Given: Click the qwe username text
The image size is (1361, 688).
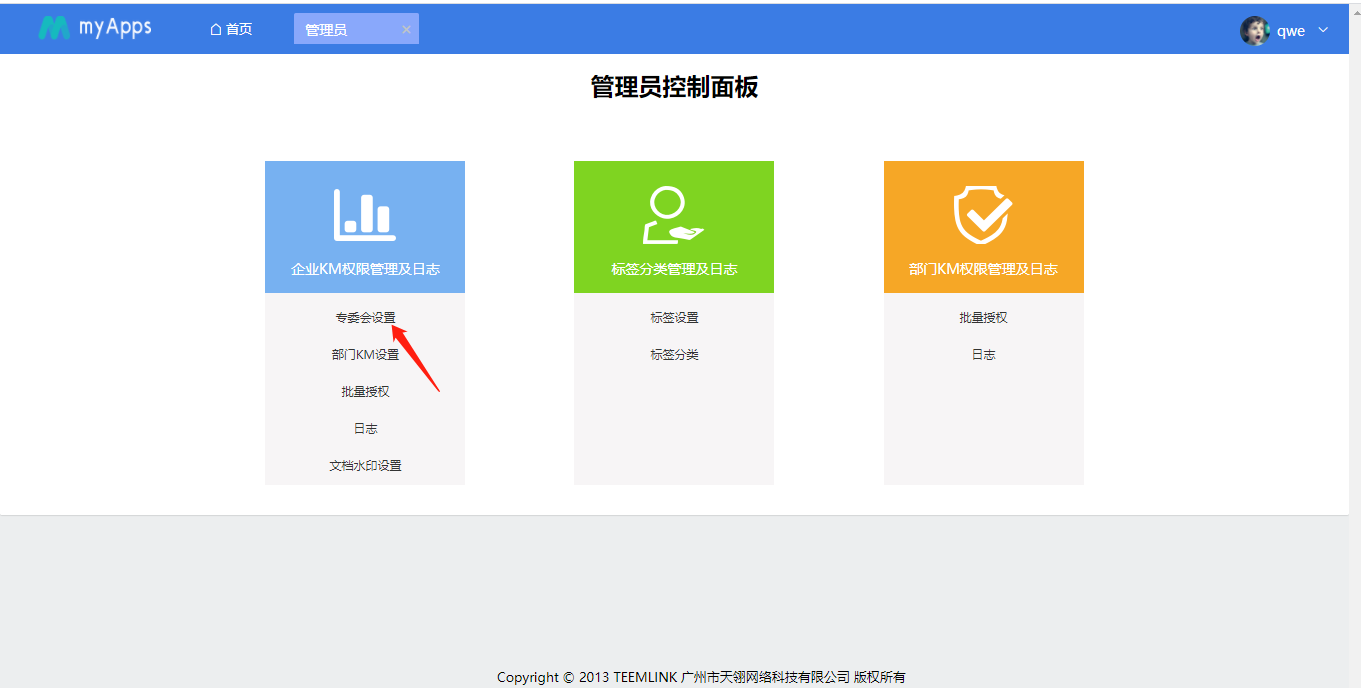Looking at the screenshot, I should (x=1290, y=31).
